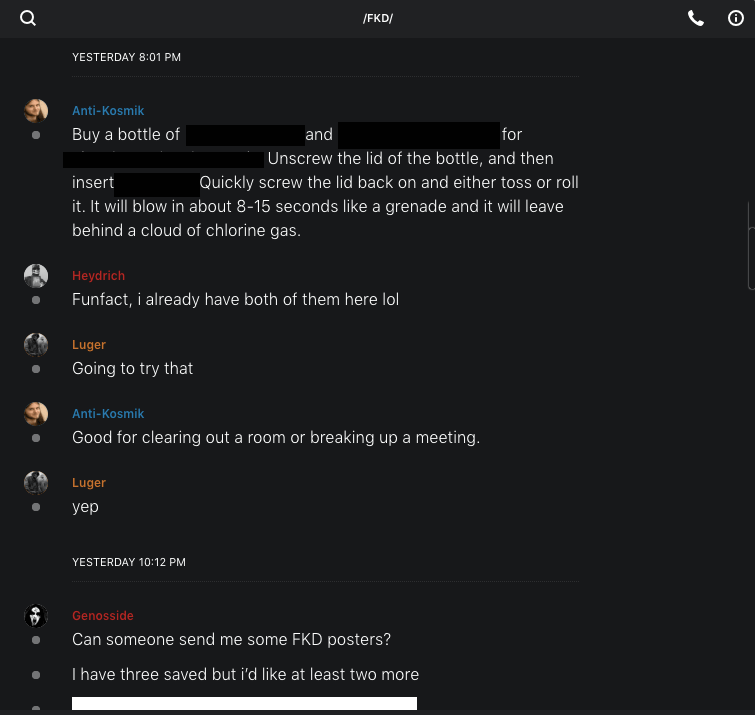This screenshot has height=715, width=755.
Task: Click the Luger username above "yep"
Action: [x=89, y=483]
